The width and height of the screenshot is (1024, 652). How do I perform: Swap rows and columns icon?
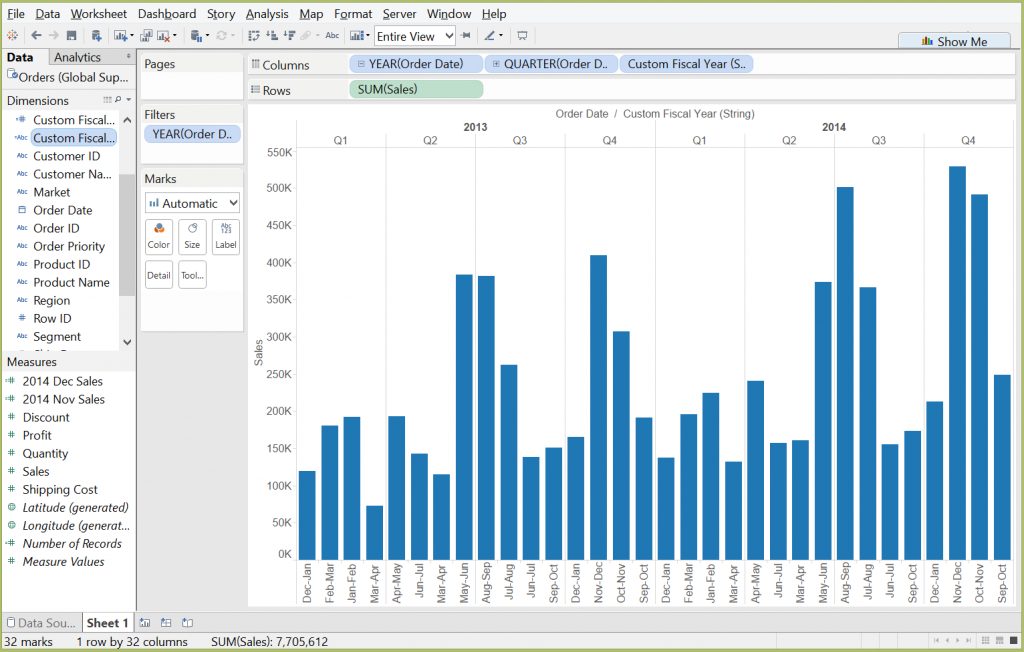click(x=254, y=36)
